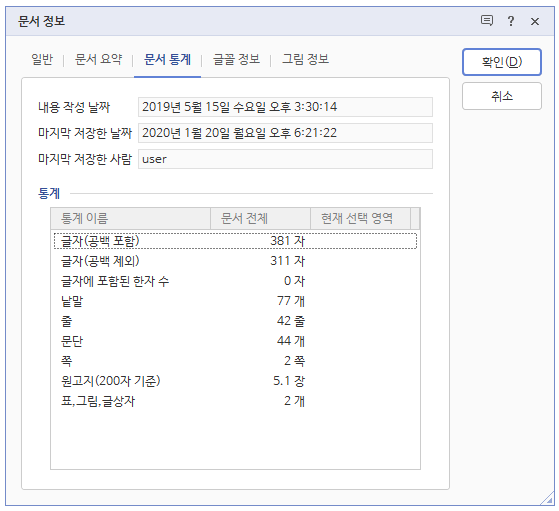Click the 마지막 저장한 사람 field showing user
Image resolution: width=559 pixels, height=511 pixels.
[285, 159]
